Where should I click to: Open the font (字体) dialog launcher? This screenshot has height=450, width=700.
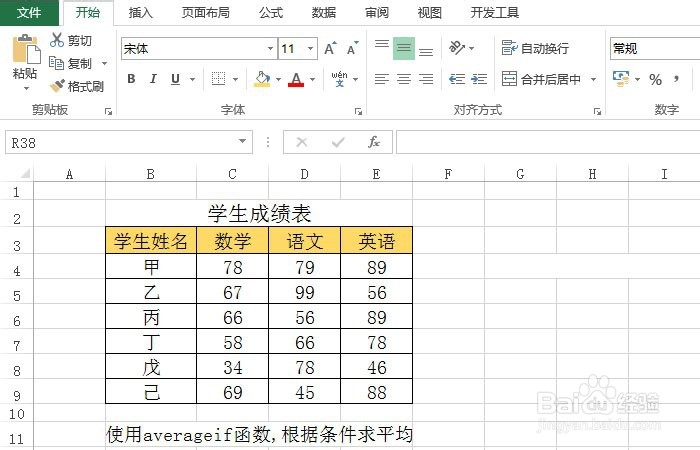pyautogui.click(x=358, y=112)
